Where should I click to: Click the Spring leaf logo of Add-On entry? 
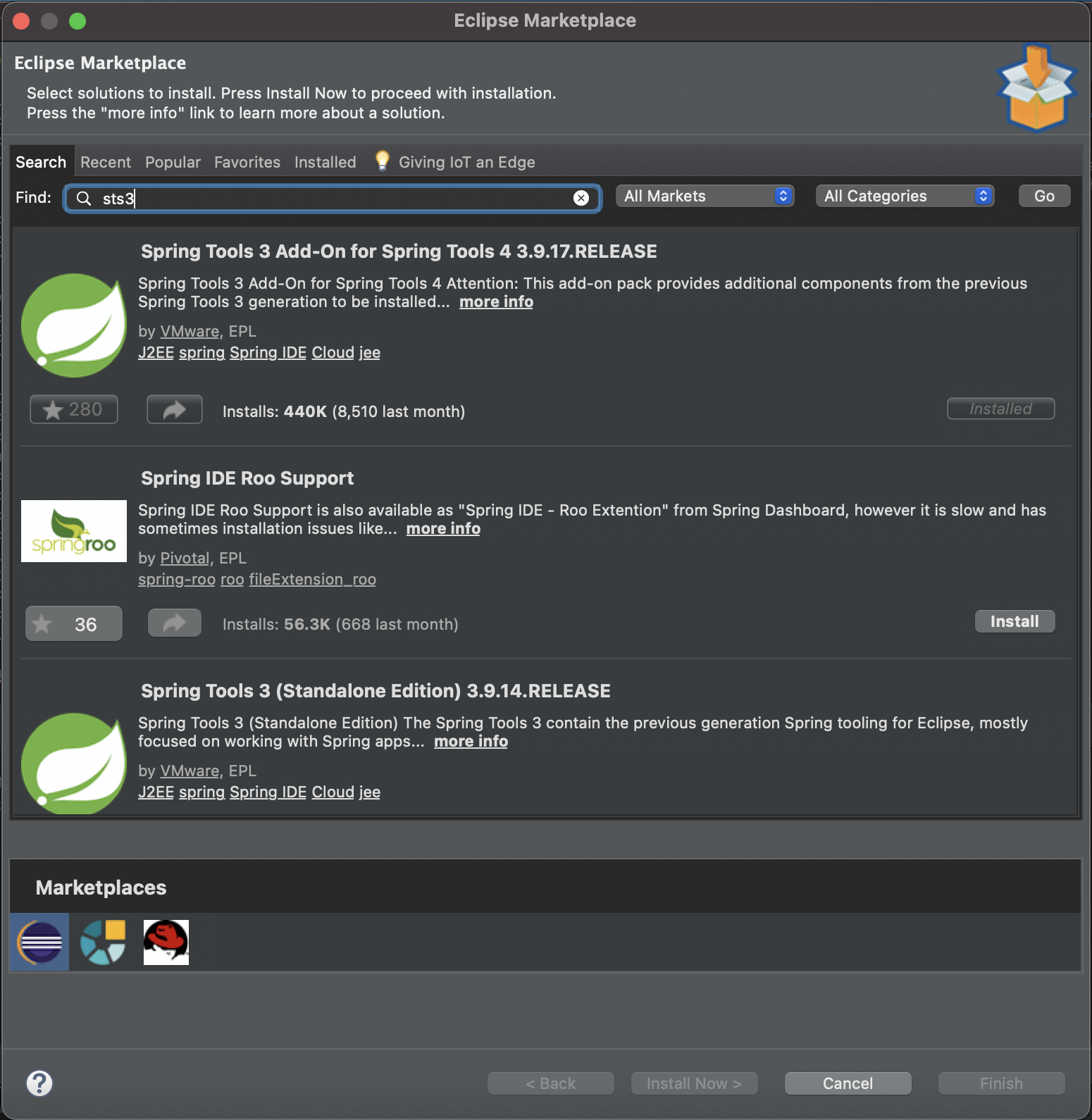pyautogui.click(x=74, y=325)
